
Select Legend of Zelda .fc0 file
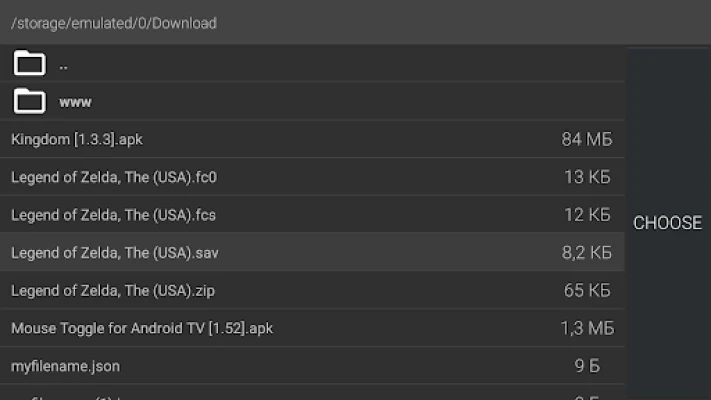click(114, 178)
